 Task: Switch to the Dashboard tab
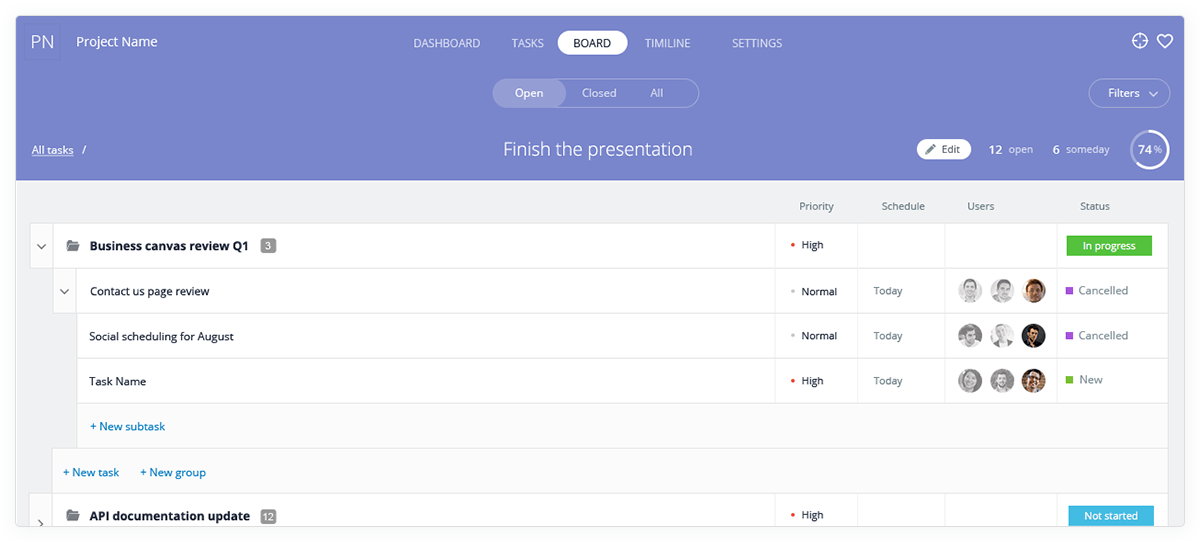click(447, 43)
